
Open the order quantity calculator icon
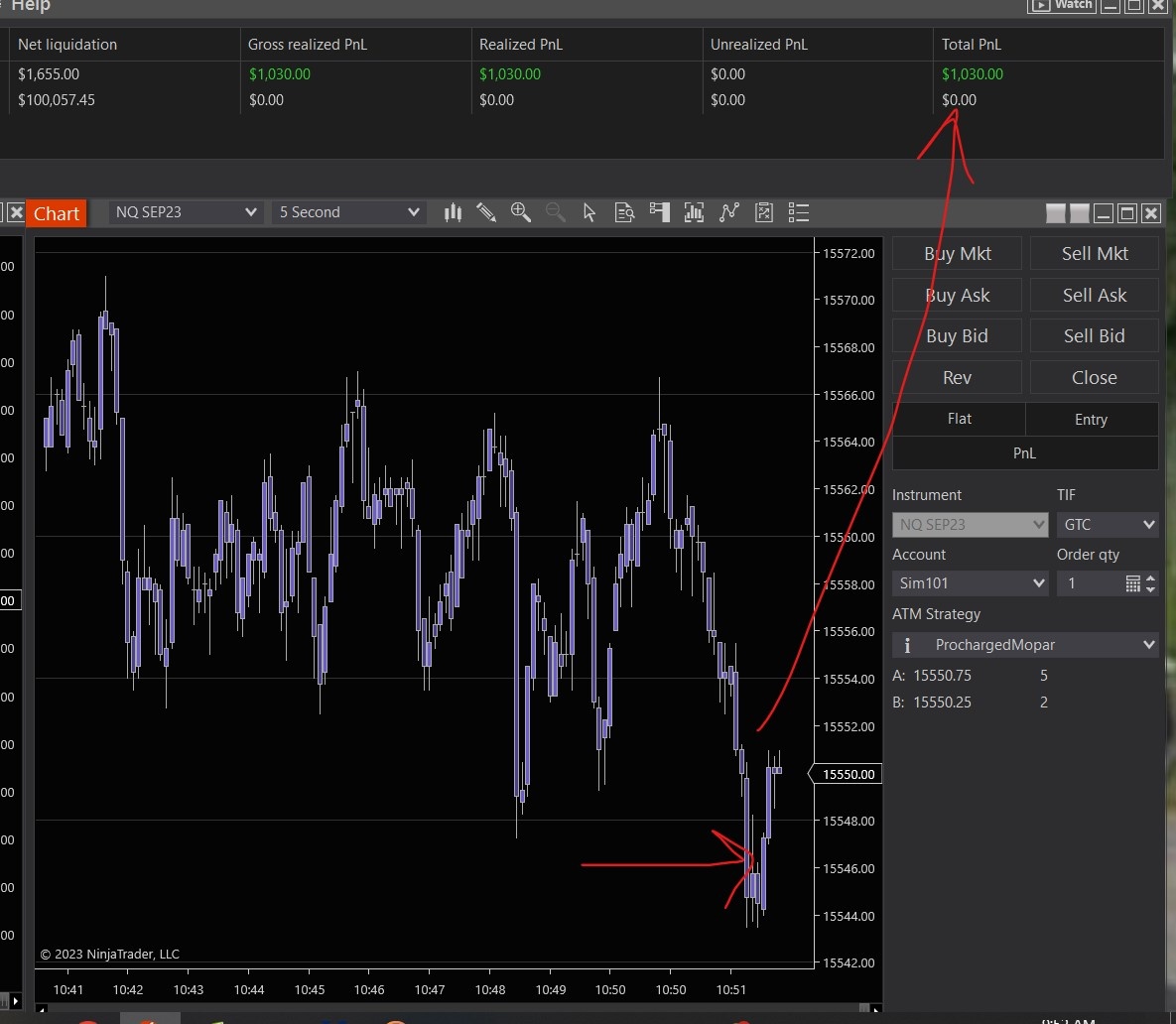(x=1132, y=583)
